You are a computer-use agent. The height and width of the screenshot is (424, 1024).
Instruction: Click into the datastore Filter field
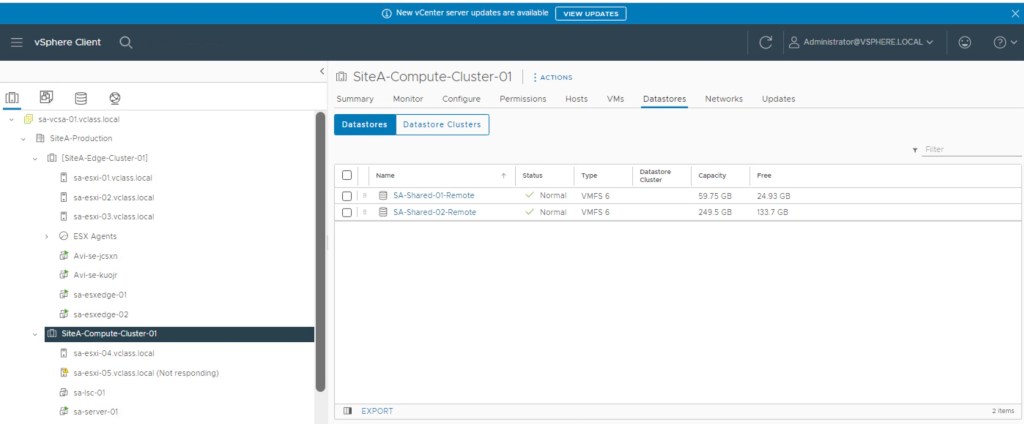970,149
